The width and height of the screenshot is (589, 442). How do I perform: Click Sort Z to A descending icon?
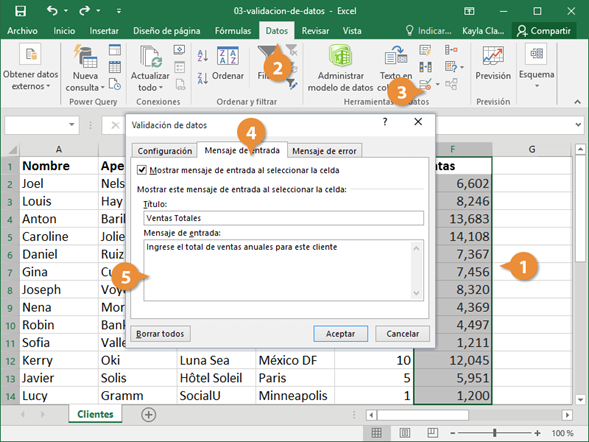tap(202, 78)
